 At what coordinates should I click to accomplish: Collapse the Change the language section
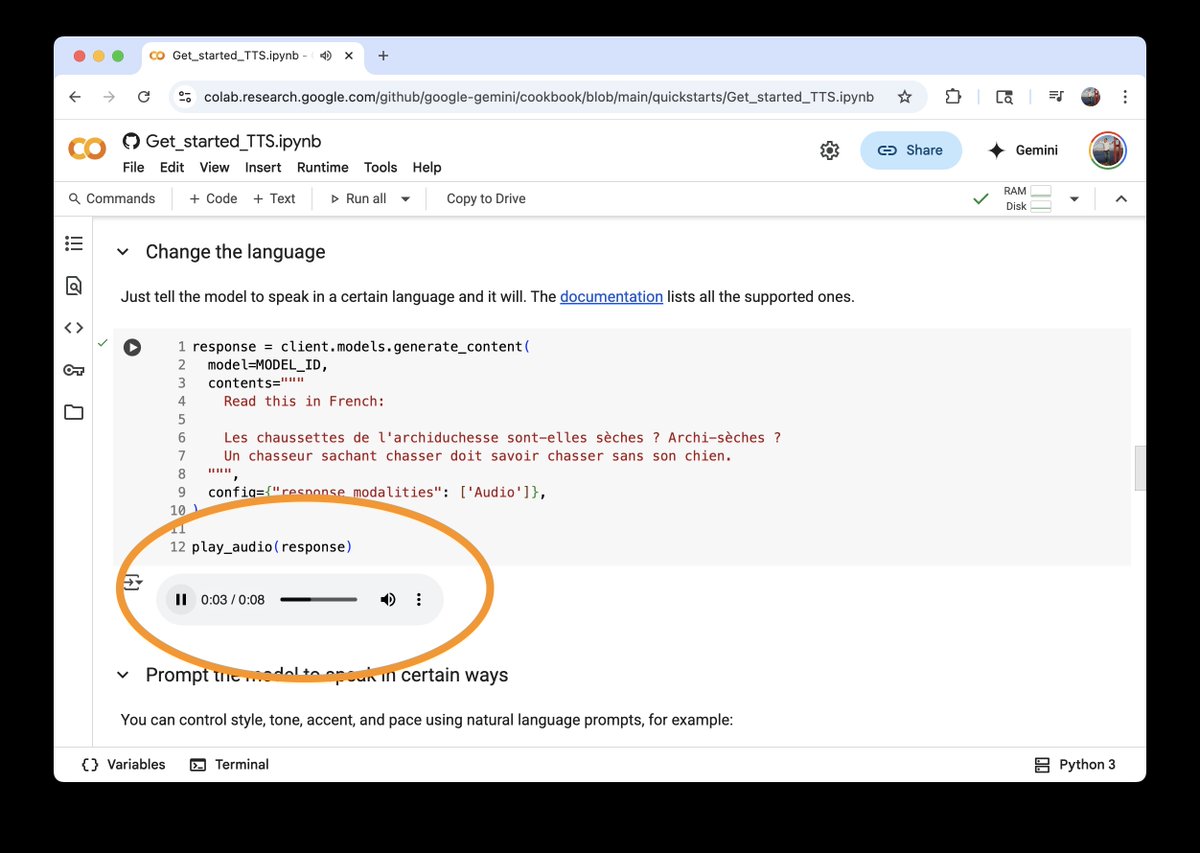pos(122,252)
